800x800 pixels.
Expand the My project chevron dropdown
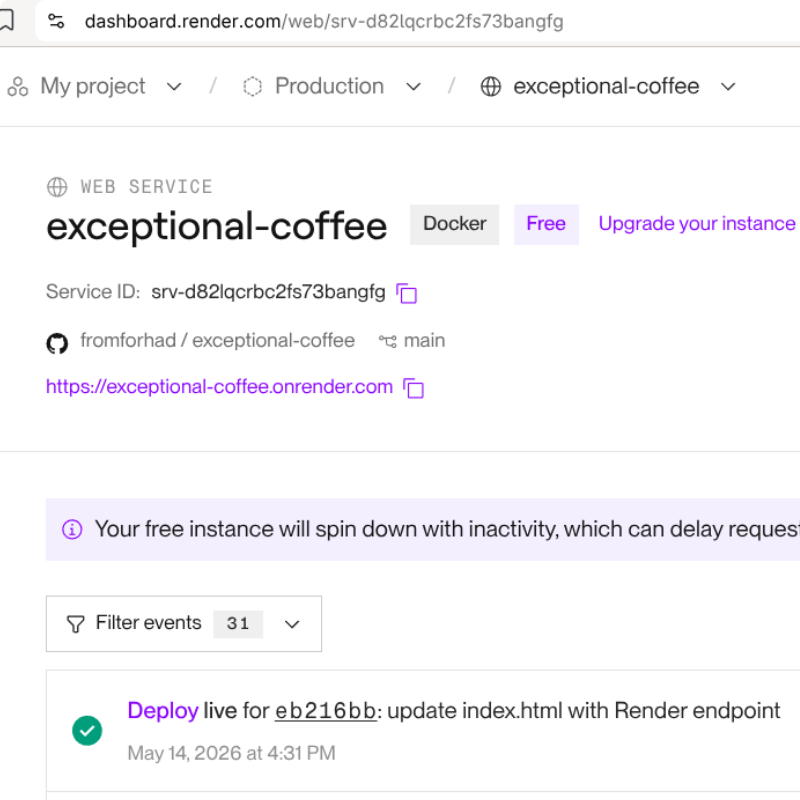click(x=174, y=87)
